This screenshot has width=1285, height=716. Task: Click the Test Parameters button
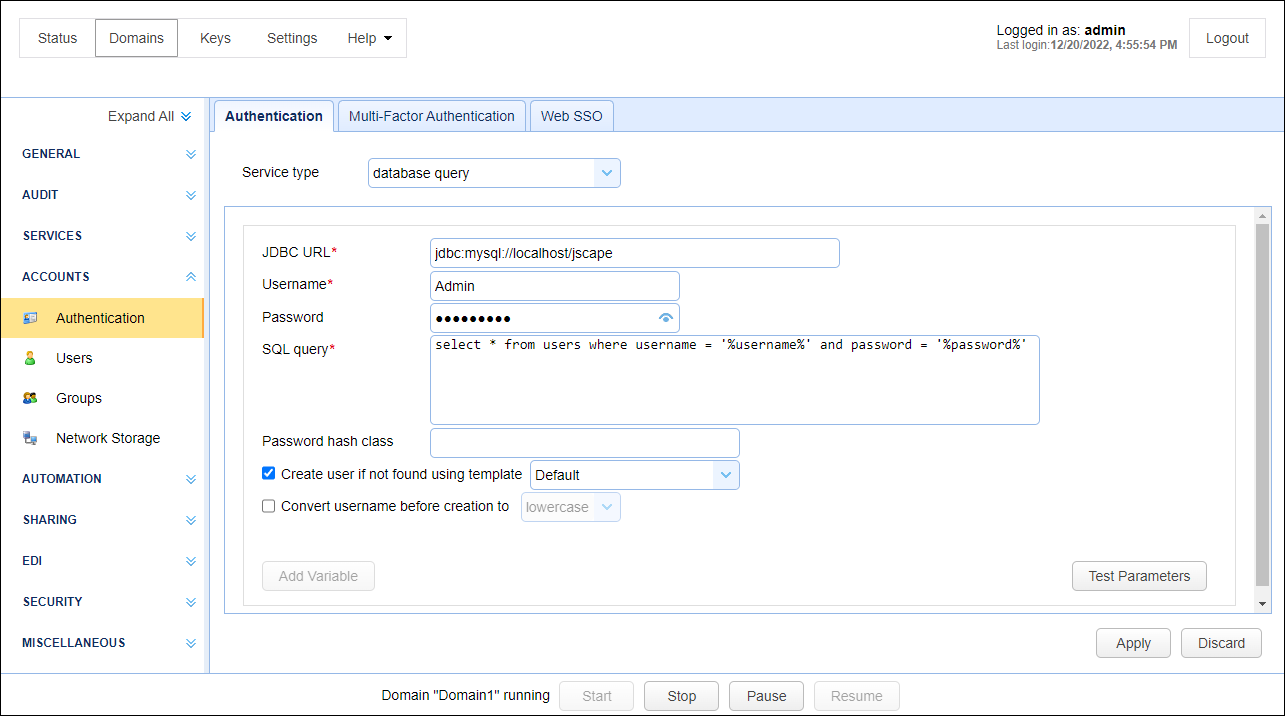tap(1139, 576)
